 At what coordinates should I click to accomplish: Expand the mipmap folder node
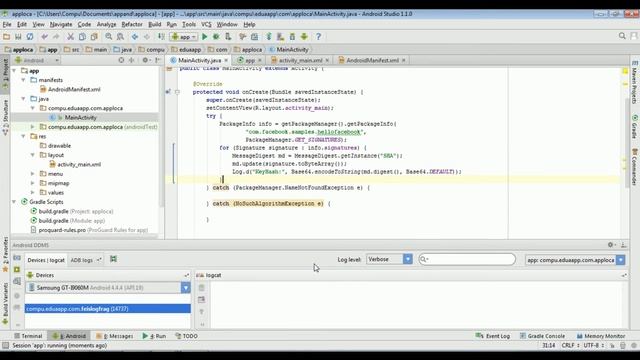pyautogui.click(x=33, y=183)
